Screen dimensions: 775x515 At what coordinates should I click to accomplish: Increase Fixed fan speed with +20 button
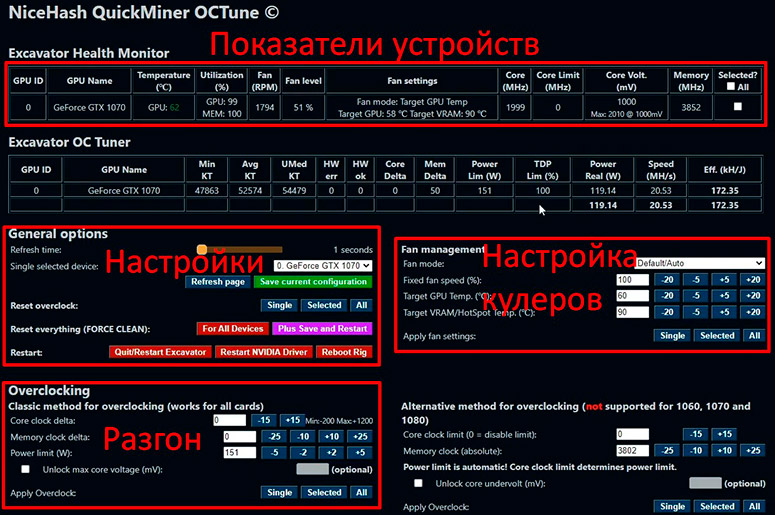tap(751, 280)
